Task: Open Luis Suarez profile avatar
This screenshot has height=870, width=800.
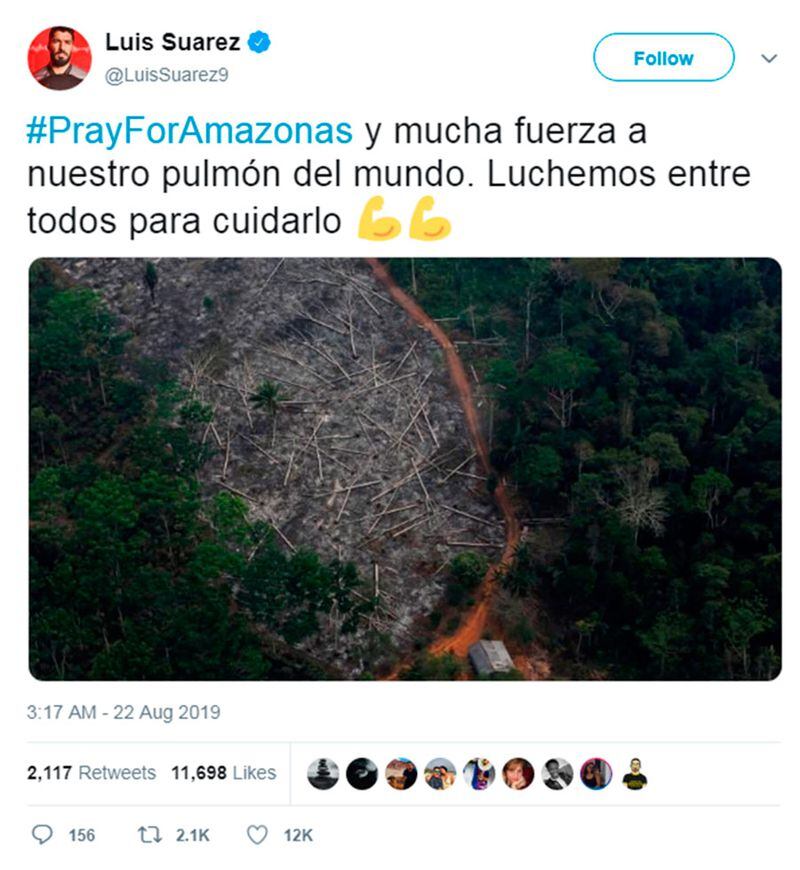Action: (x=60, y=58)
